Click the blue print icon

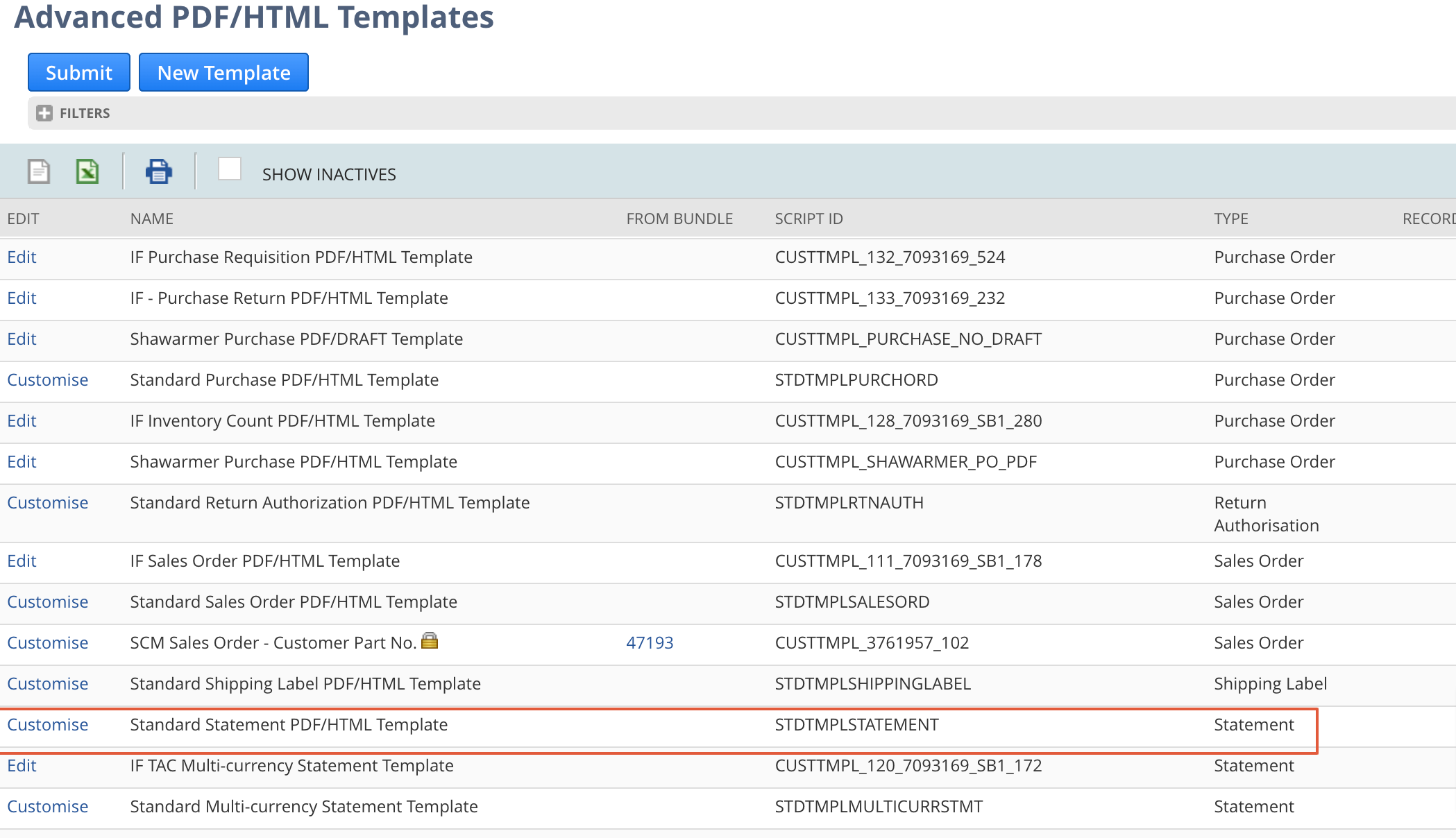[x=159, y=171]
